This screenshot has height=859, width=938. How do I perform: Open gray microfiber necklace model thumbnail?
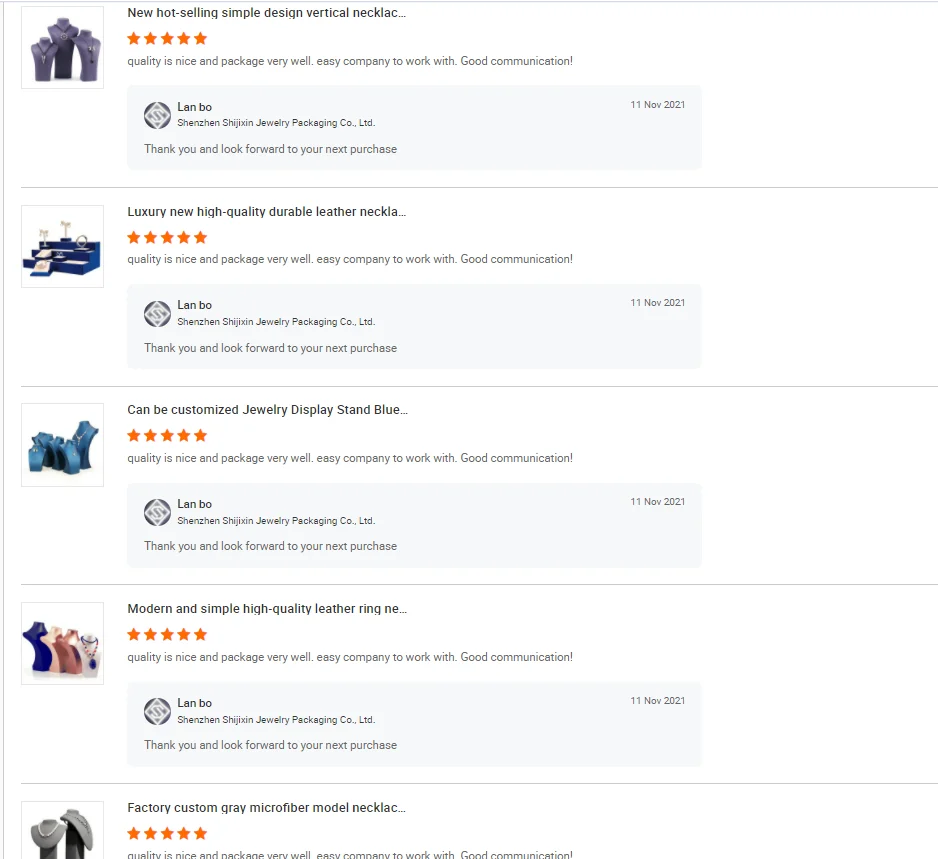(62, 831)
